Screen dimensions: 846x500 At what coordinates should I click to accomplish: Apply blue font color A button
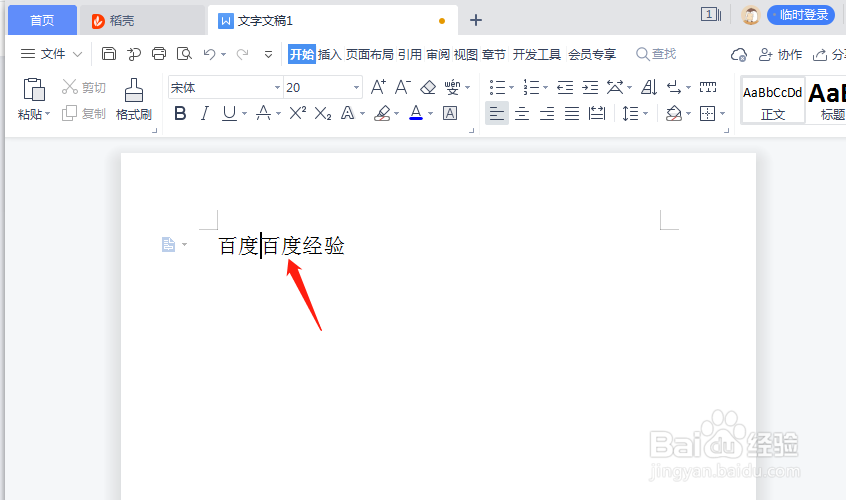(416, 113)
